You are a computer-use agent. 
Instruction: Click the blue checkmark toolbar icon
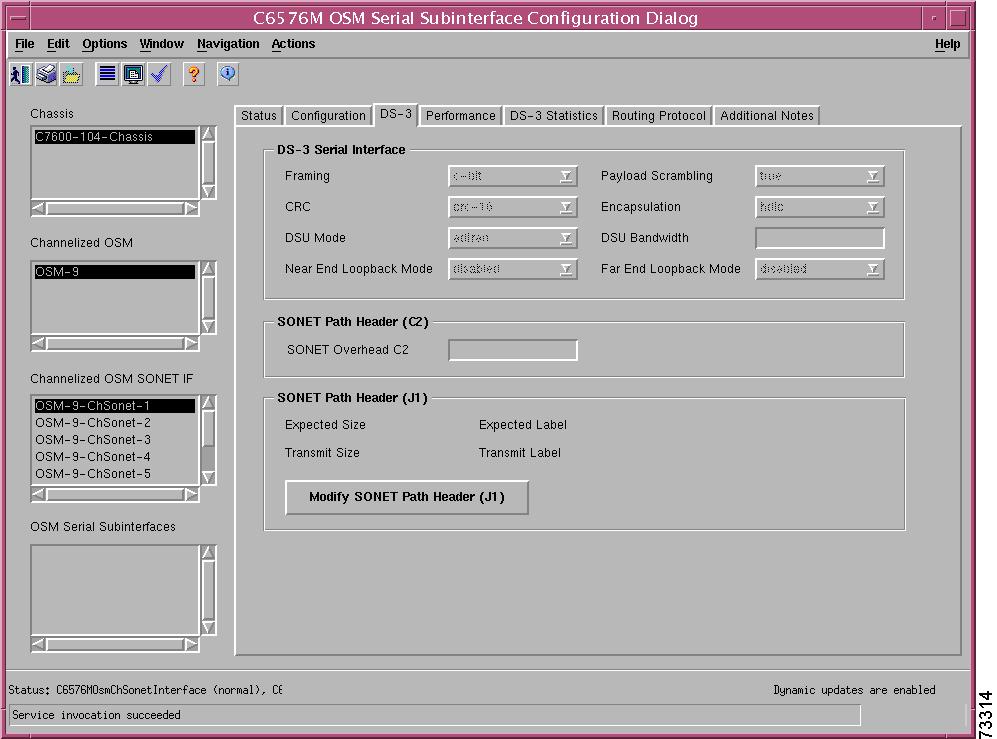[159, 74]
